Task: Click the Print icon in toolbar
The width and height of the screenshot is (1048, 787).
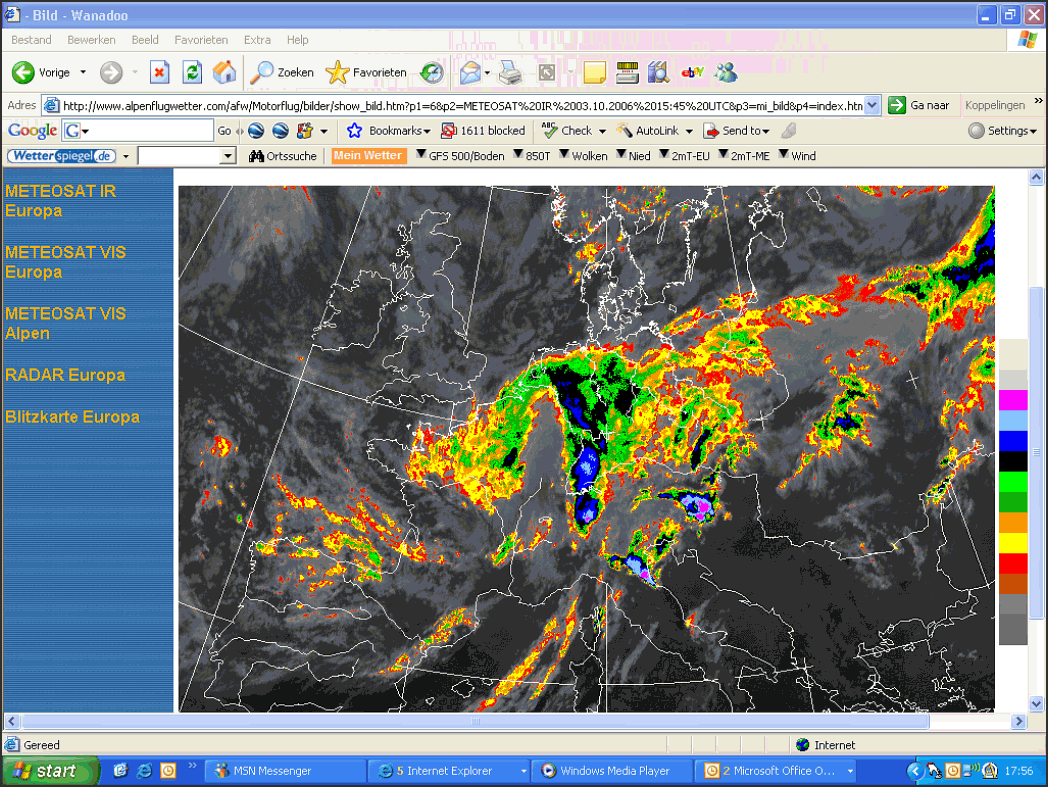Action: point(511,72)
